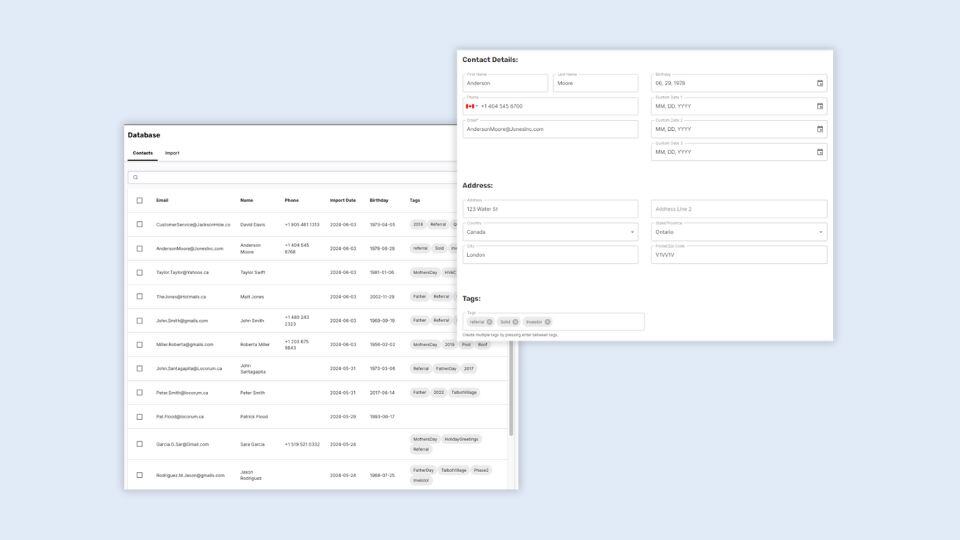Screen dimensions: 960x540
Task: Open the Birthday calendar picker icon
Action: coord(820,83)
